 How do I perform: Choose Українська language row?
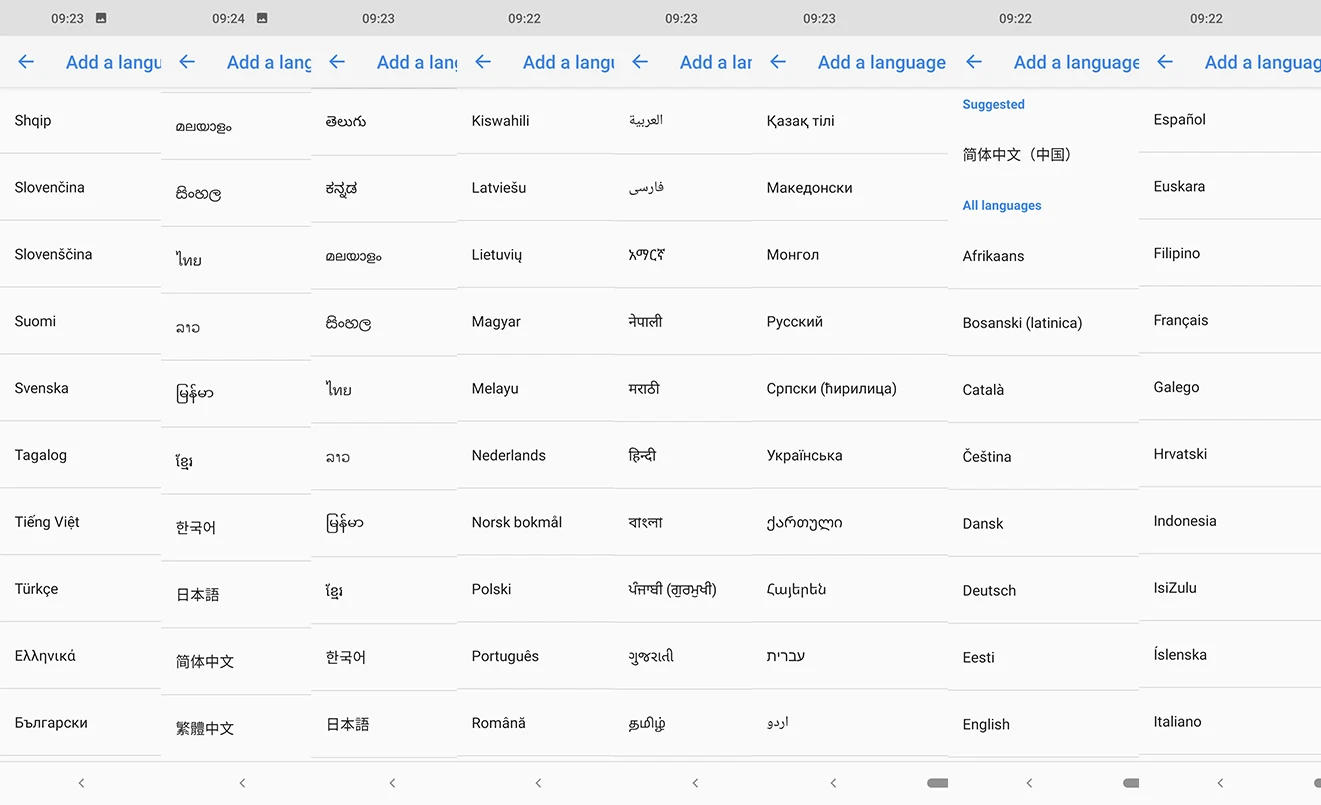click(850, 455)
